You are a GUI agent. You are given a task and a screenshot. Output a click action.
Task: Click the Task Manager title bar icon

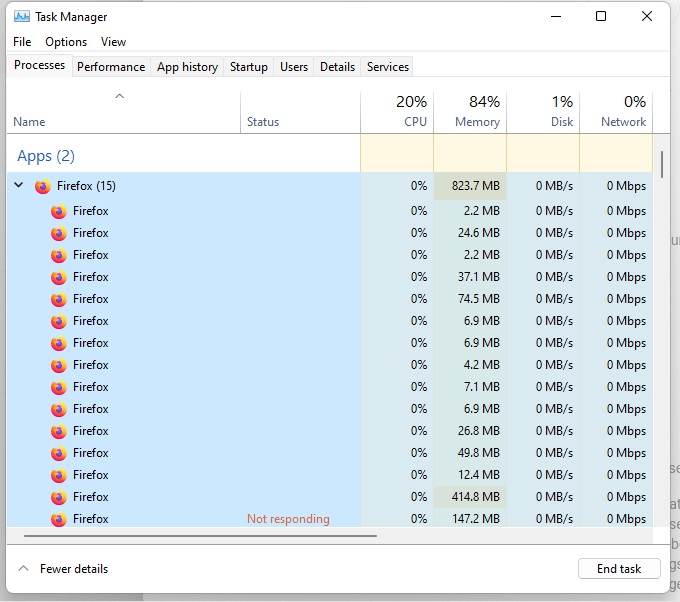tap(21, 17)
